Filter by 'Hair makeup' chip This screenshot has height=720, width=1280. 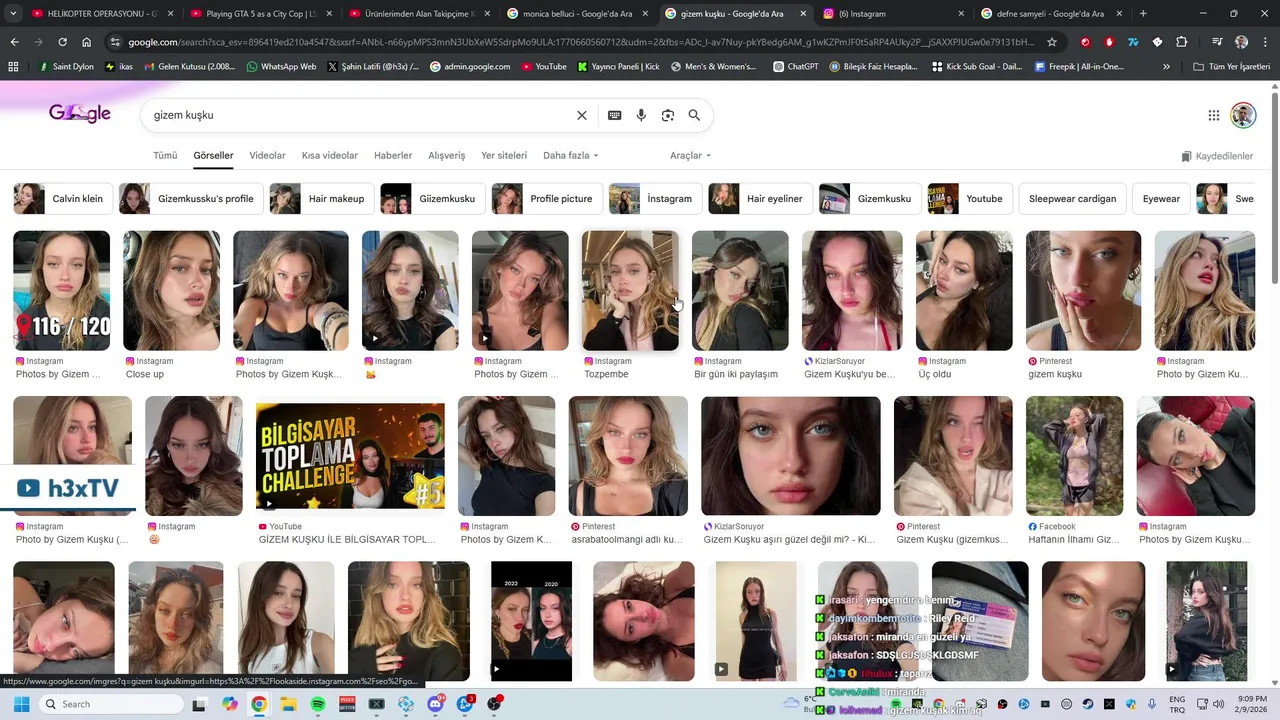point(321,199)
